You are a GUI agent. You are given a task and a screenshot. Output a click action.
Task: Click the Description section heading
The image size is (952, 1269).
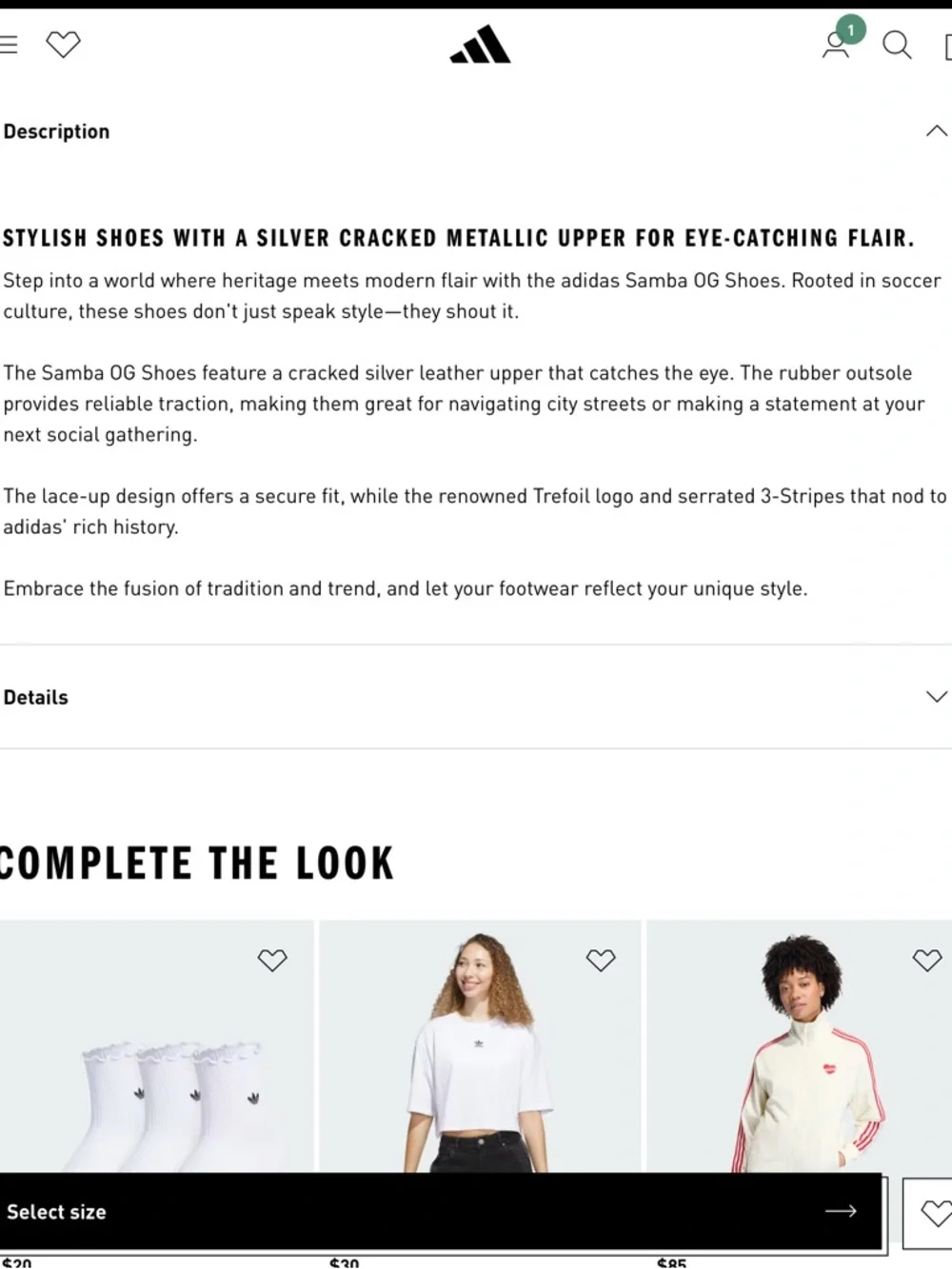56,131
